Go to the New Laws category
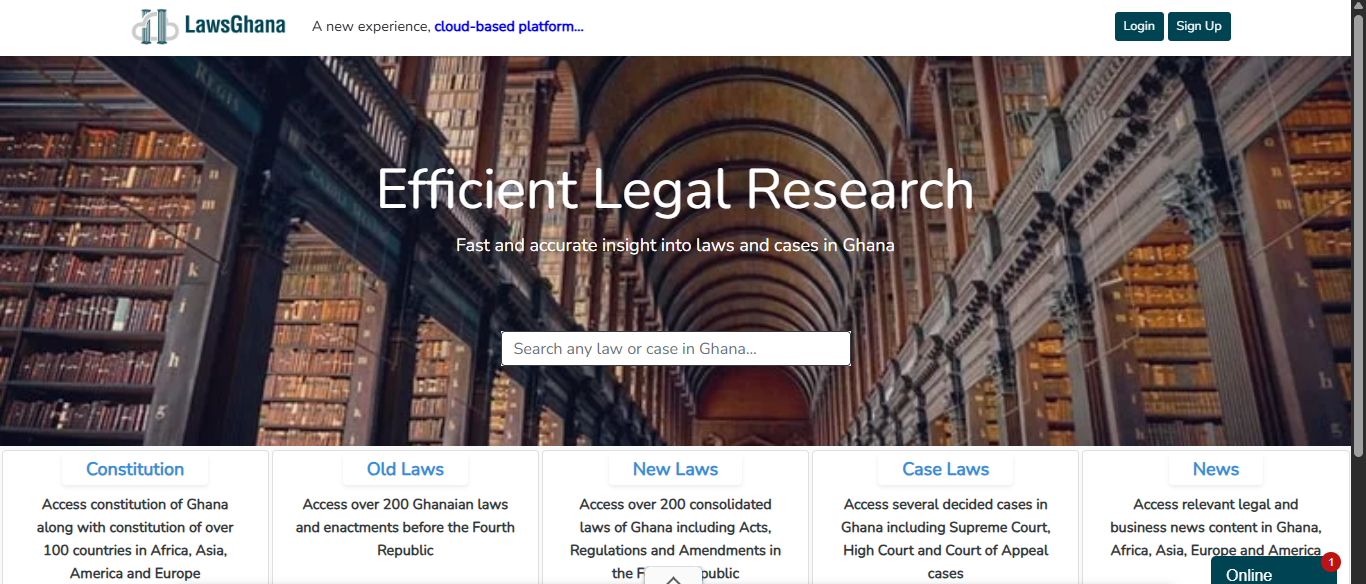1366x584 pixels. tap(675, 469)
